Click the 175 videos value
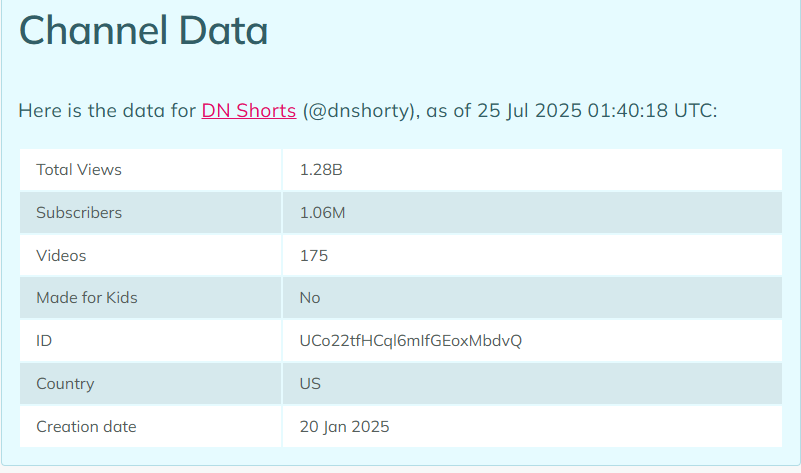The image size is (801, 473). pyautogui.click(x=314, y=255)
